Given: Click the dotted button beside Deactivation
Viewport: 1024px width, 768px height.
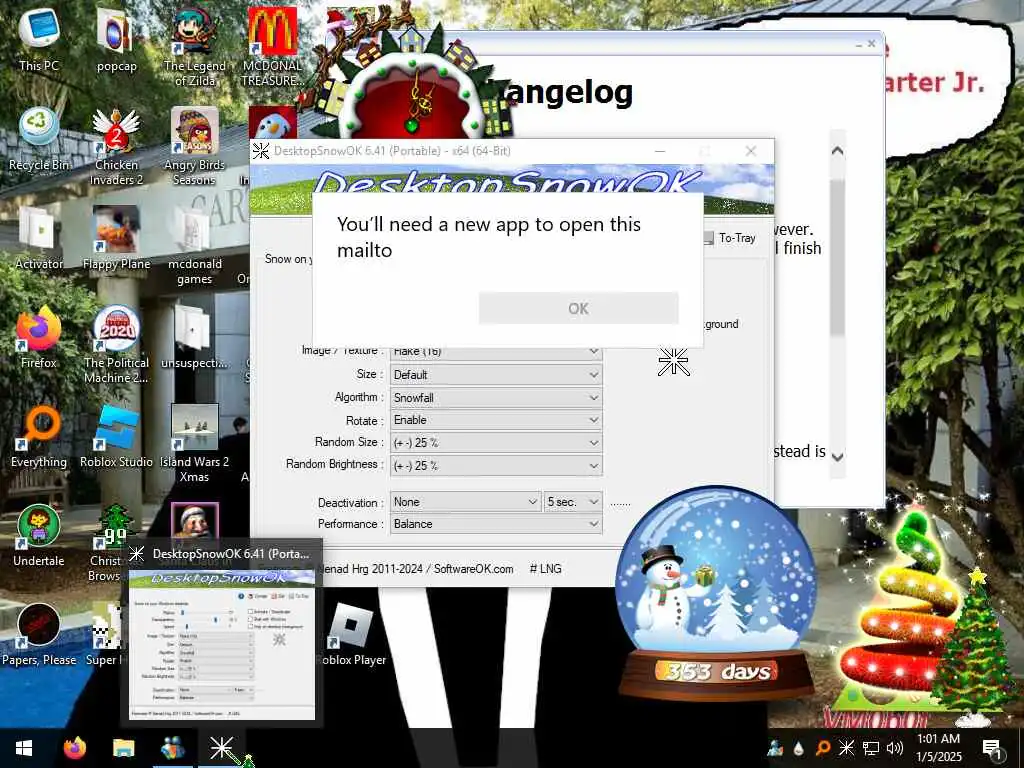Looking at the screenshot, I should pos(620,503).
